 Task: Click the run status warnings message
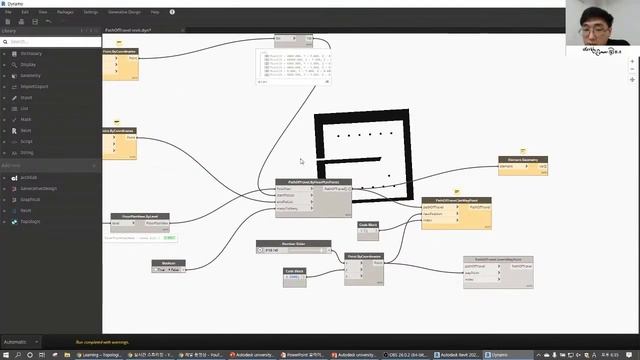(102, 342)
